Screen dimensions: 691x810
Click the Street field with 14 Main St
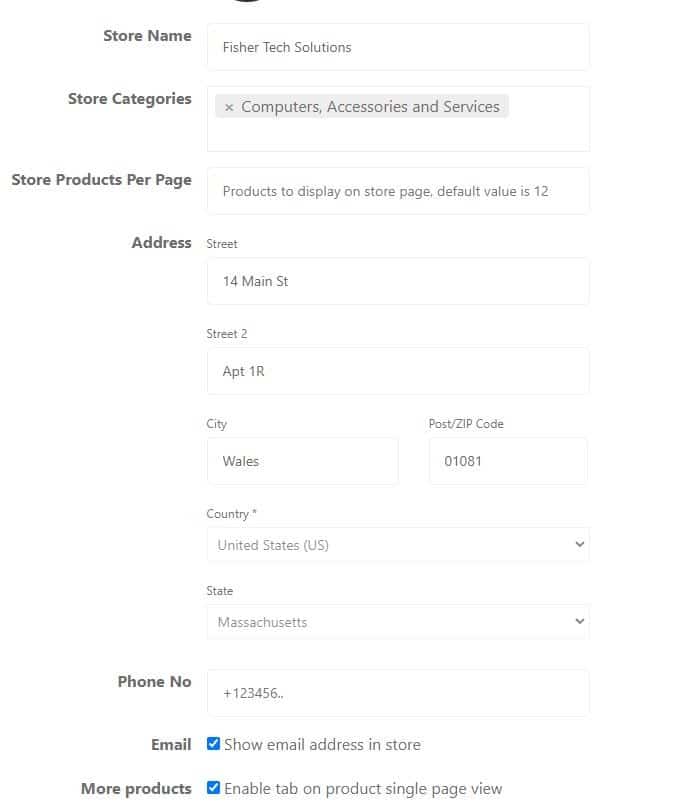click(x=398, y=281)
